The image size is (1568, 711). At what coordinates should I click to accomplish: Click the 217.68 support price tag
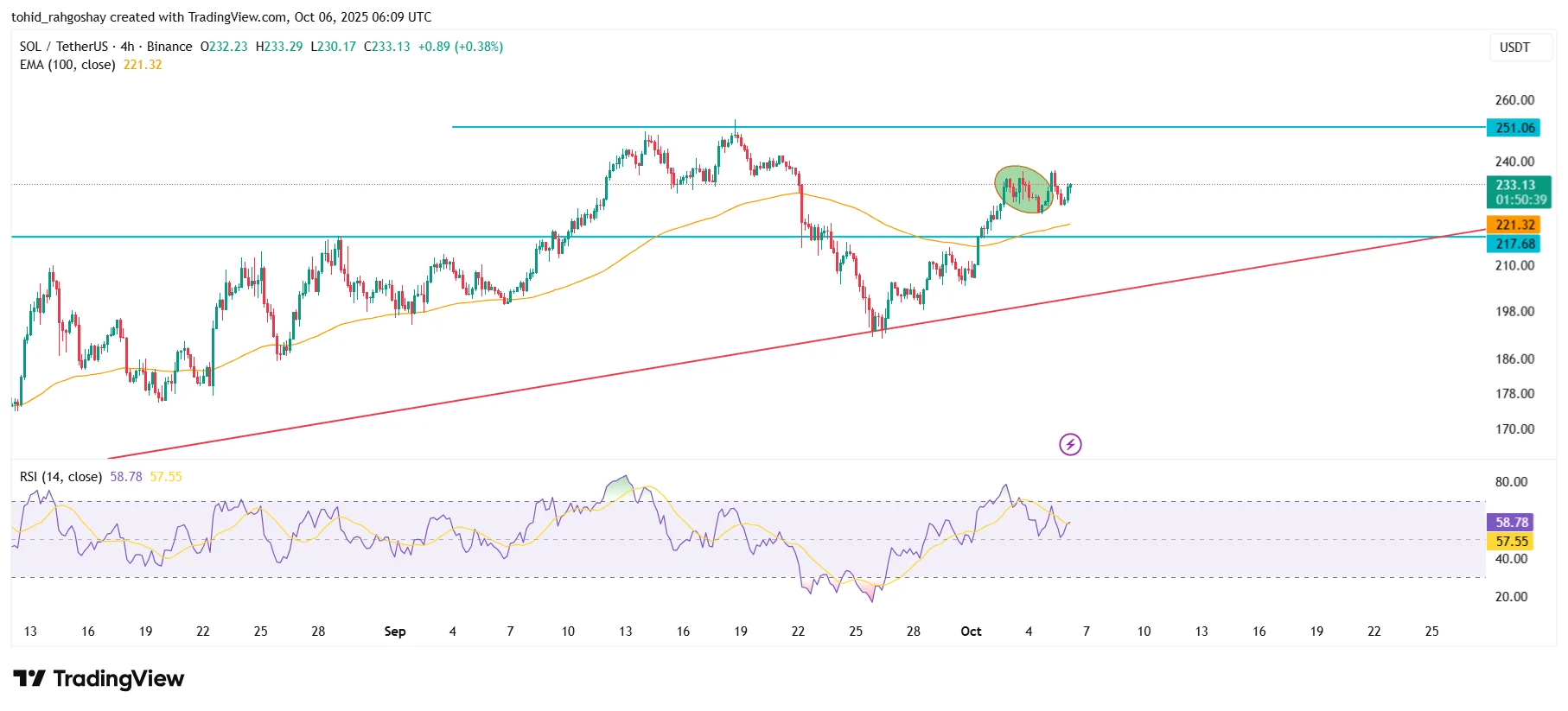point(1515,244)
